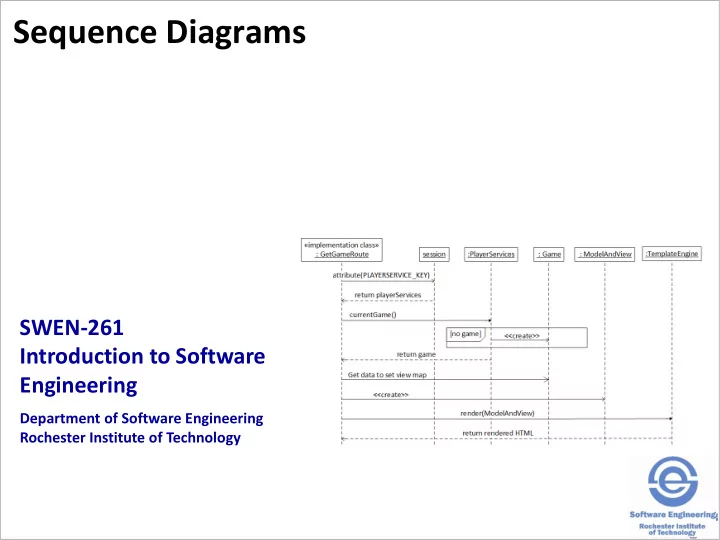Screen dimensions: 720x540
Task: Click the word 'Engineering' under the course title
Action: (79, 386)
